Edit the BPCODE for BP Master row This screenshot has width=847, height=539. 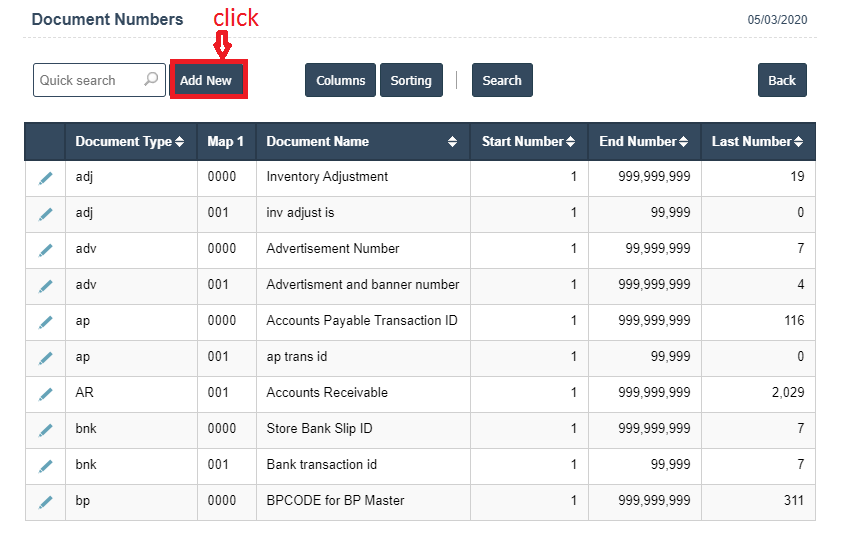[x=45, y=502]
